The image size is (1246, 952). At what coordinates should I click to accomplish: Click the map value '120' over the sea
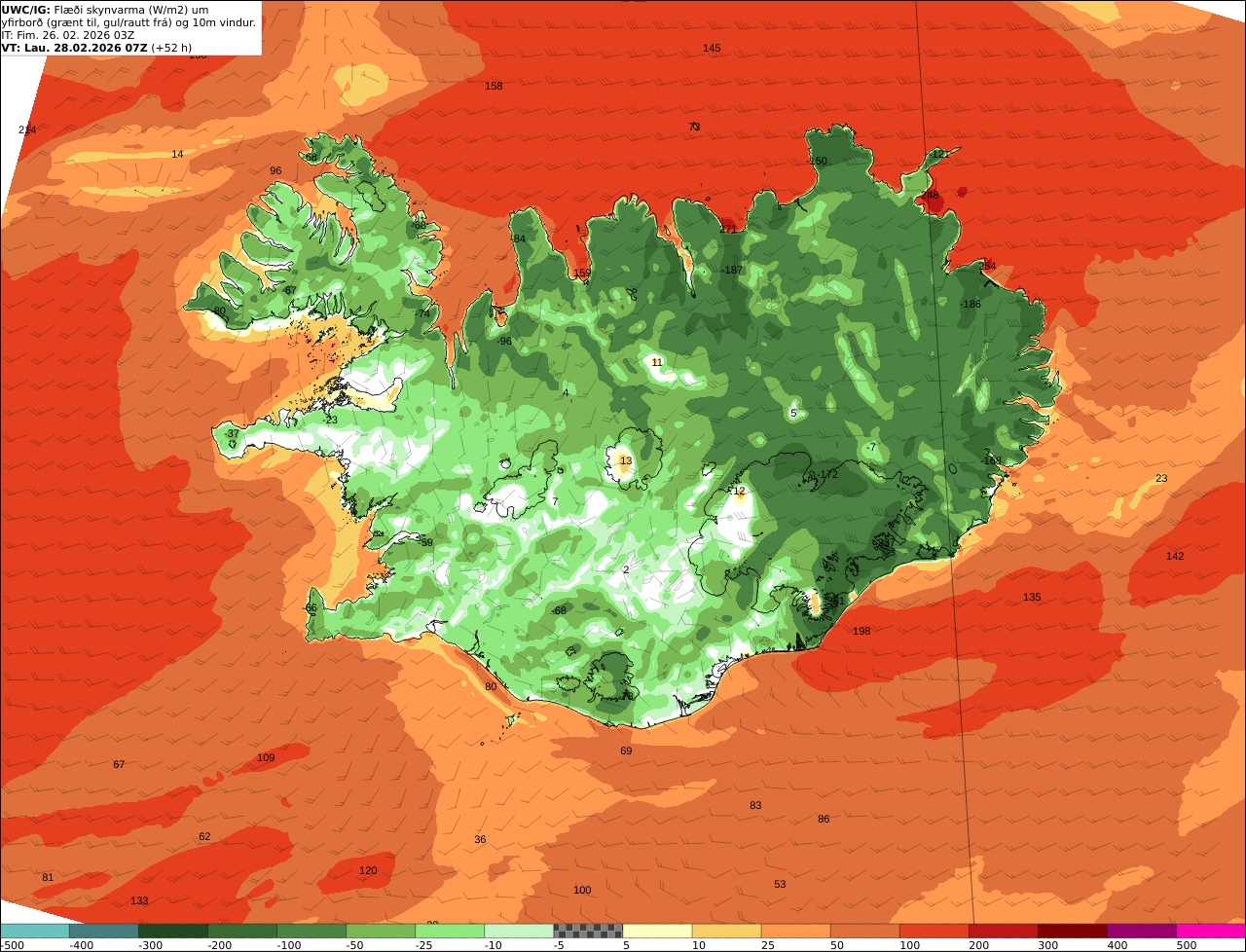tap(368, 870)
